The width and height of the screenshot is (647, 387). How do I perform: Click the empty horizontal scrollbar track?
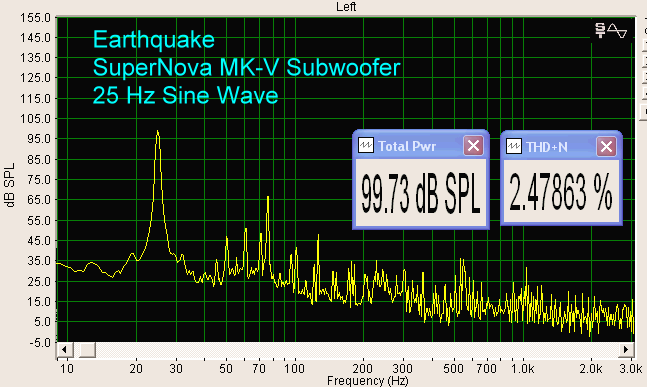(x=357, y=350)
